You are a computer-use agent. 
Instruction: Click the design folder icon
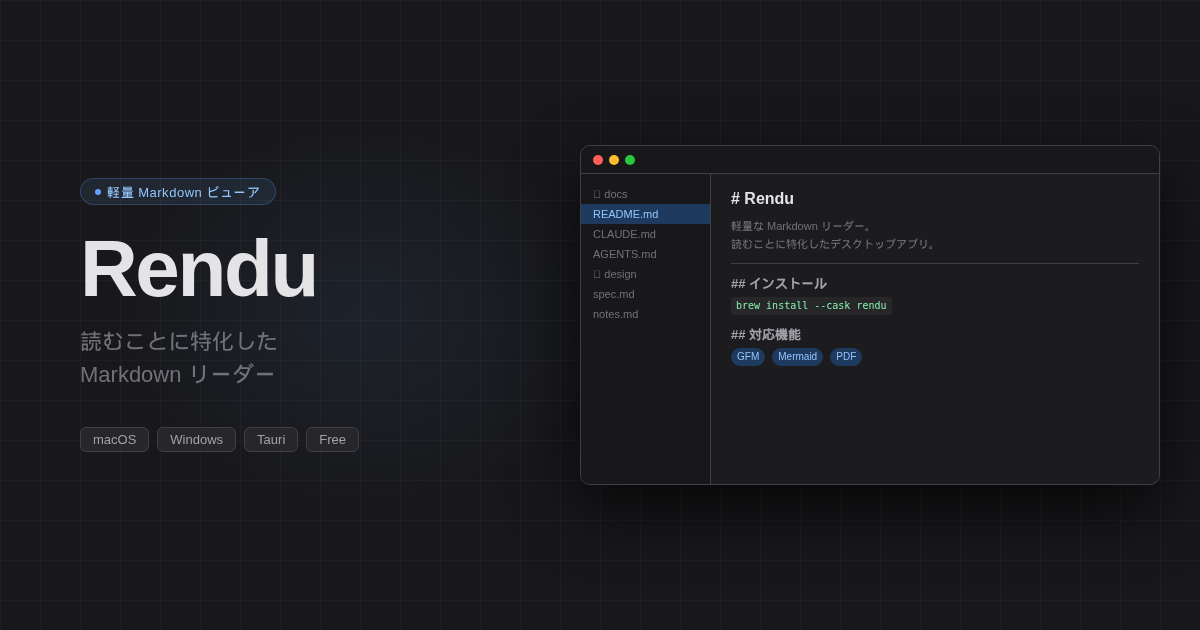(597, 274)
